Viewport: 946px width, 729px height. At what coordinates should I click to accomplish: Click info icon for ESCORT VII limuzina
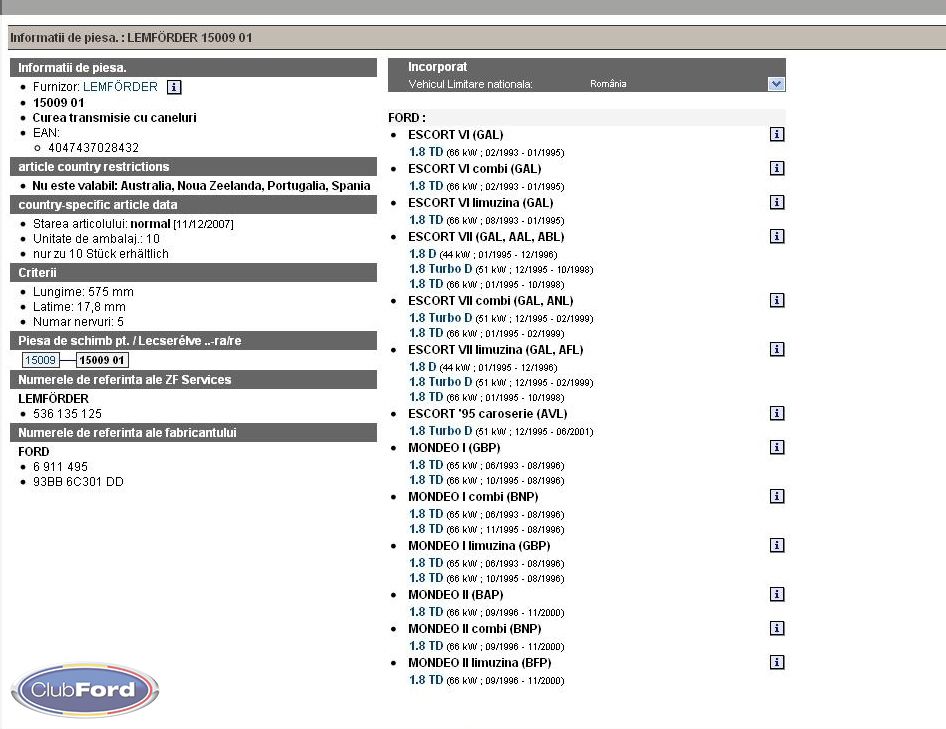777,350
